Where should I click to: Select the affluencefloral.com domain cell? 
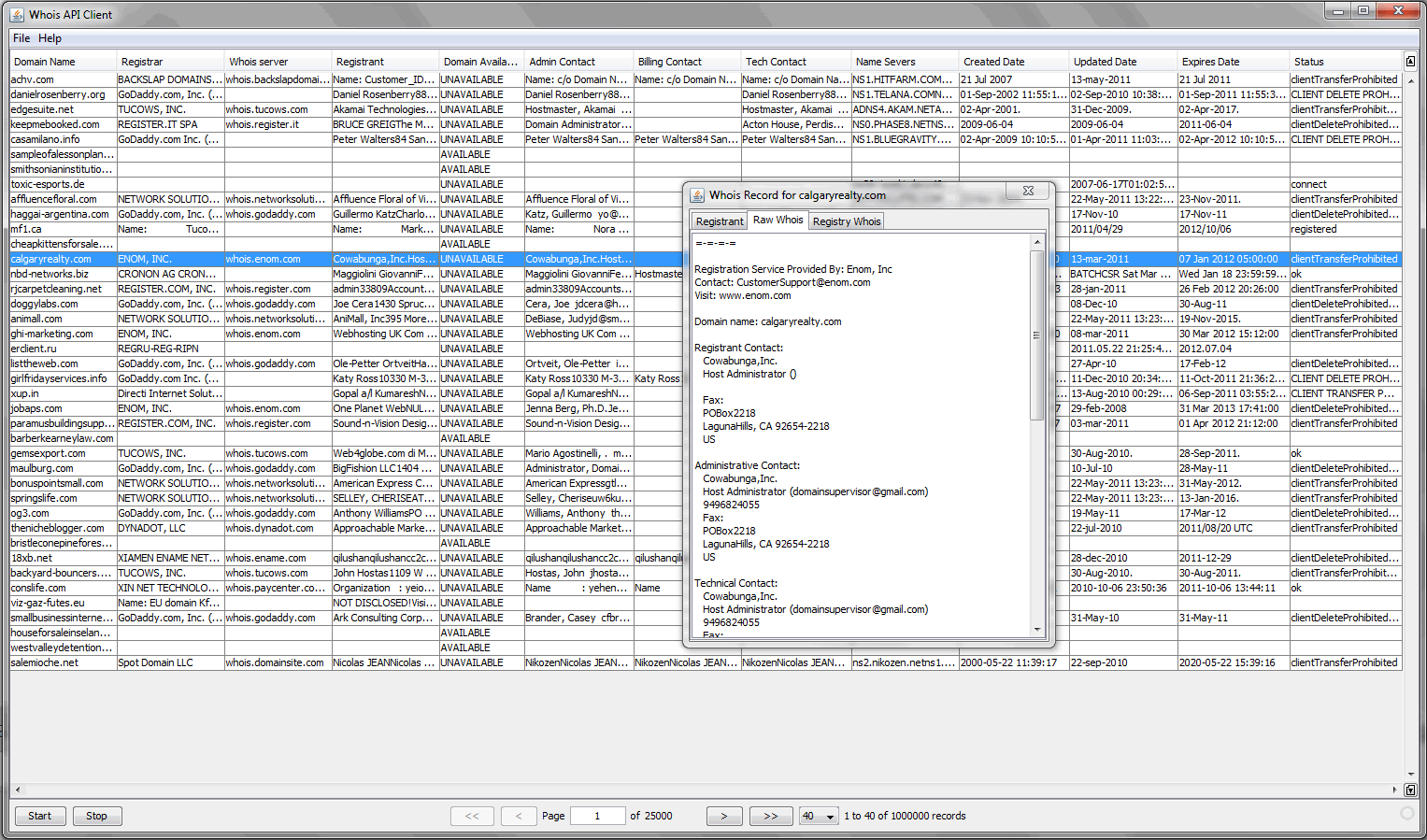pos(63,199)
